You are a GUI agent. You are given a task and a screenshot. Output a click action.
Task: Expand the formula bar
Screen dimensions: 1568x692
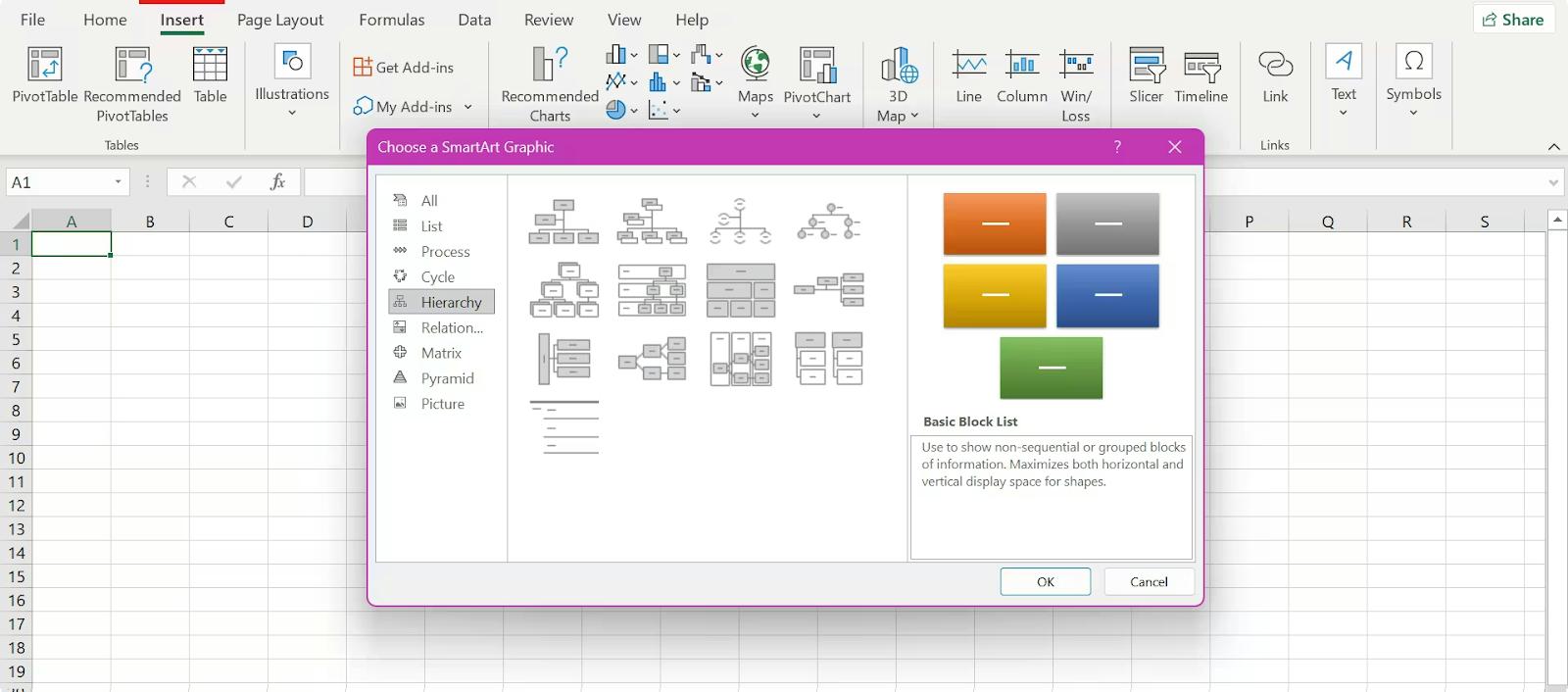tap(1553, 182)
